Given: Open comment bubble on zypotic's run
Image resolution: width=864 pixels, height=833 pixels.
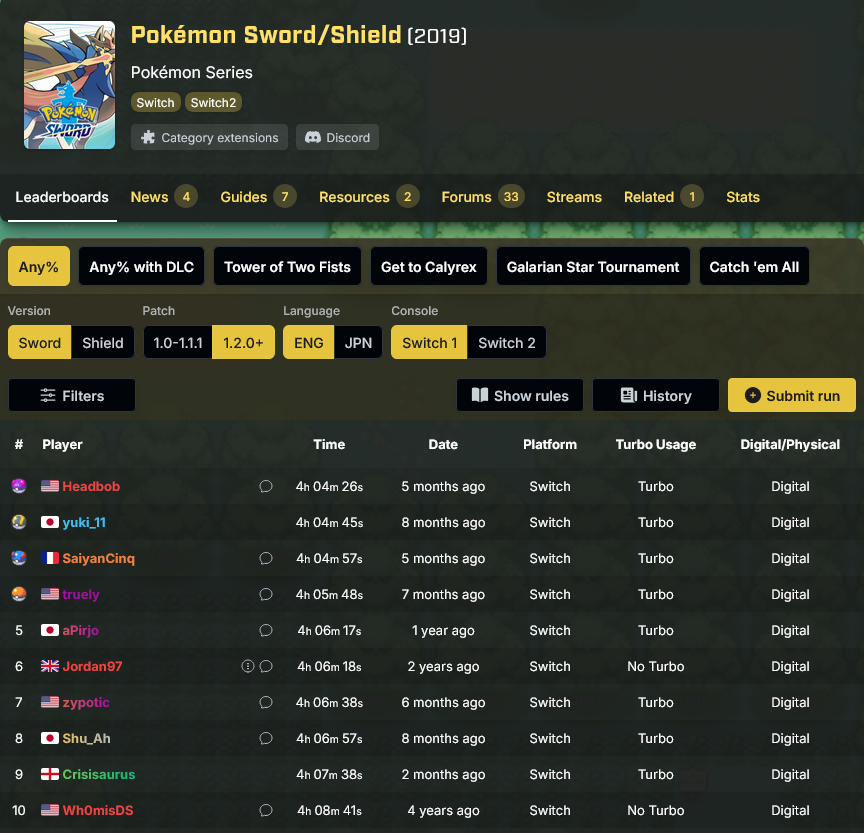Looking at the screenshot, I should pos(266,702).
